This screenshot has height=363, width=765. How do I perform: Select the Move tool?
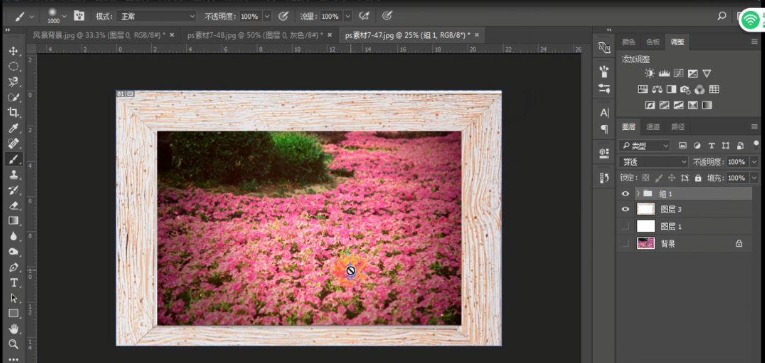(x=13, y=51)
